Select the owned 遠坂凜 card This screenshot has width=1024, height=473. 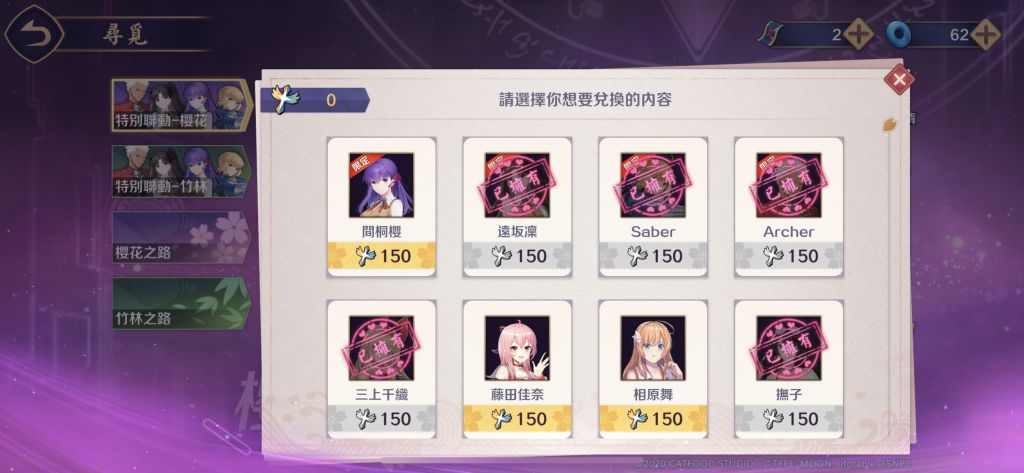pos(517,206)
